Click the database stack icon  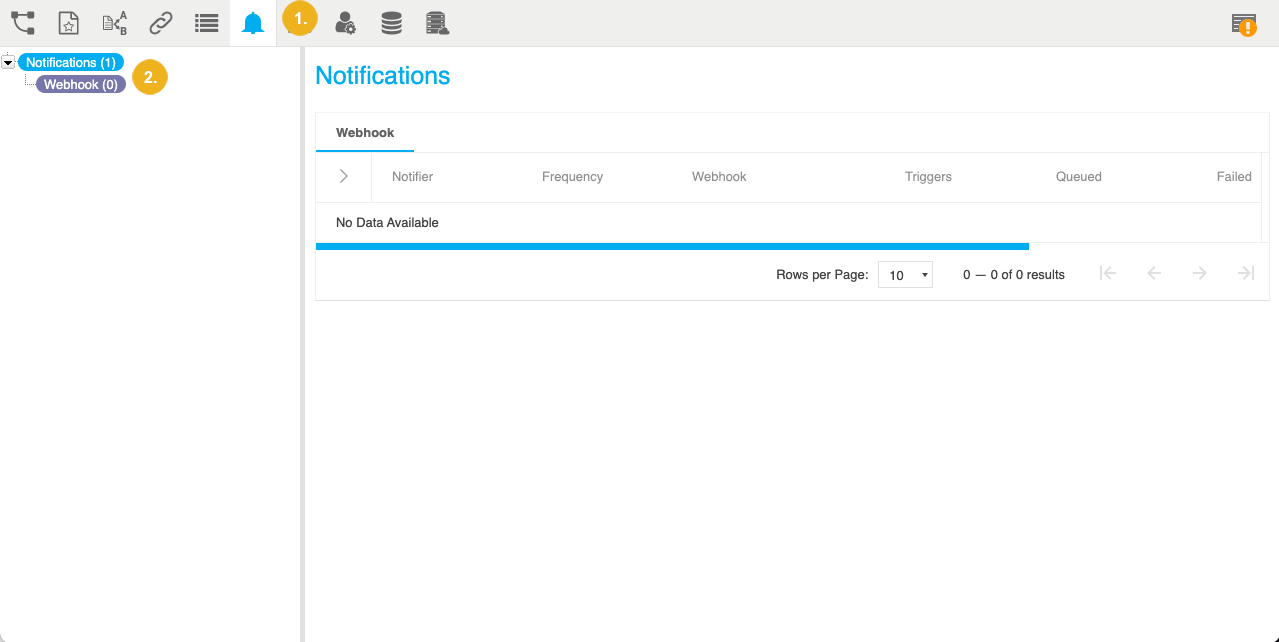391,22
